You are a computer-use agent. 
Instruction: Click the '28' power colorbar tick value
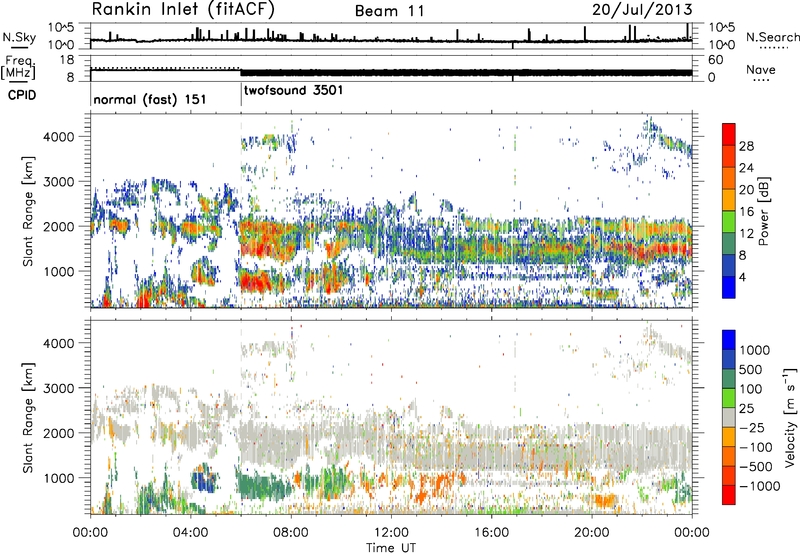click(746, 146)
